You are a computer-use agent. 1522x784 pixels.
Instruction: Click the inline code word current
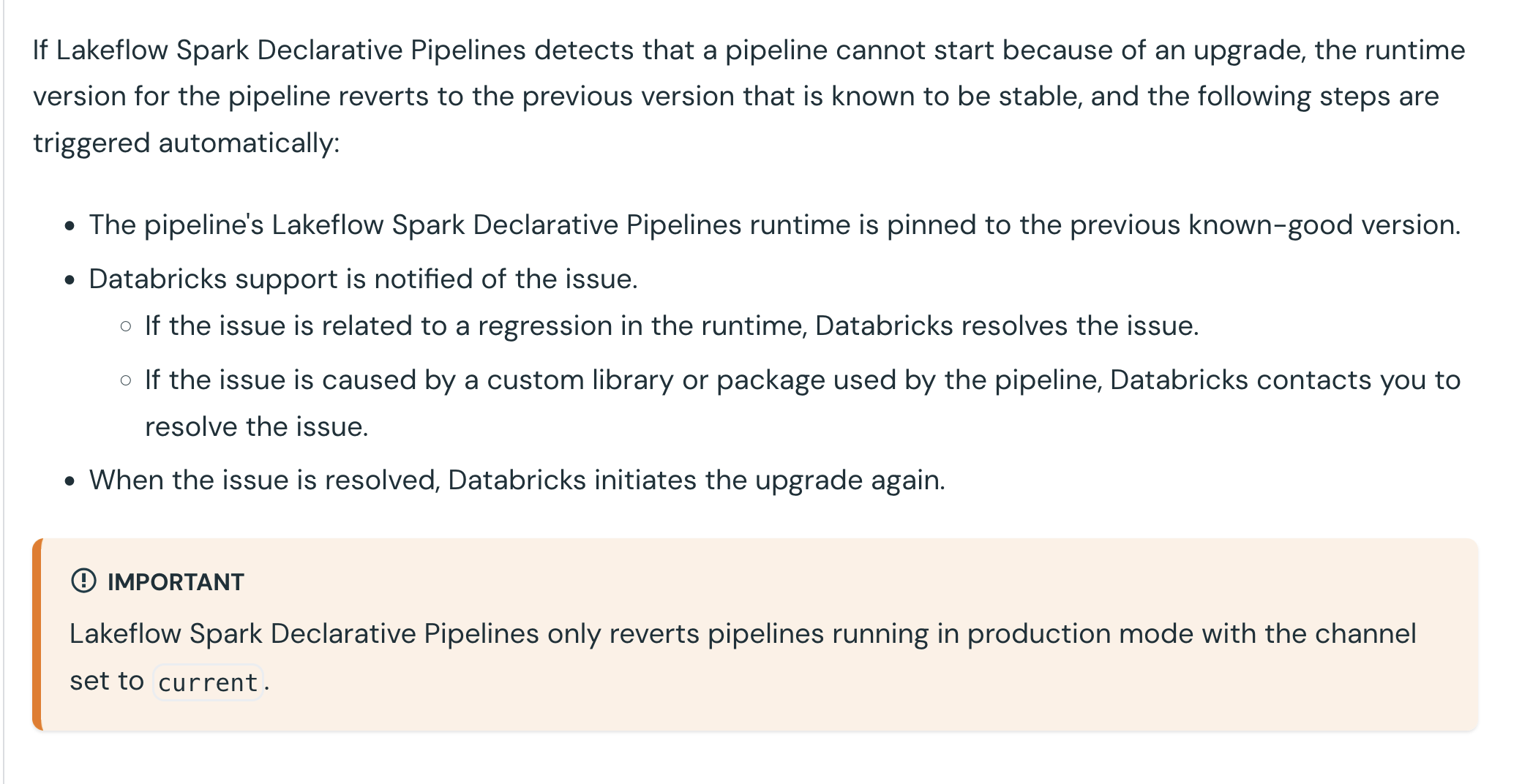coord(208,682)
